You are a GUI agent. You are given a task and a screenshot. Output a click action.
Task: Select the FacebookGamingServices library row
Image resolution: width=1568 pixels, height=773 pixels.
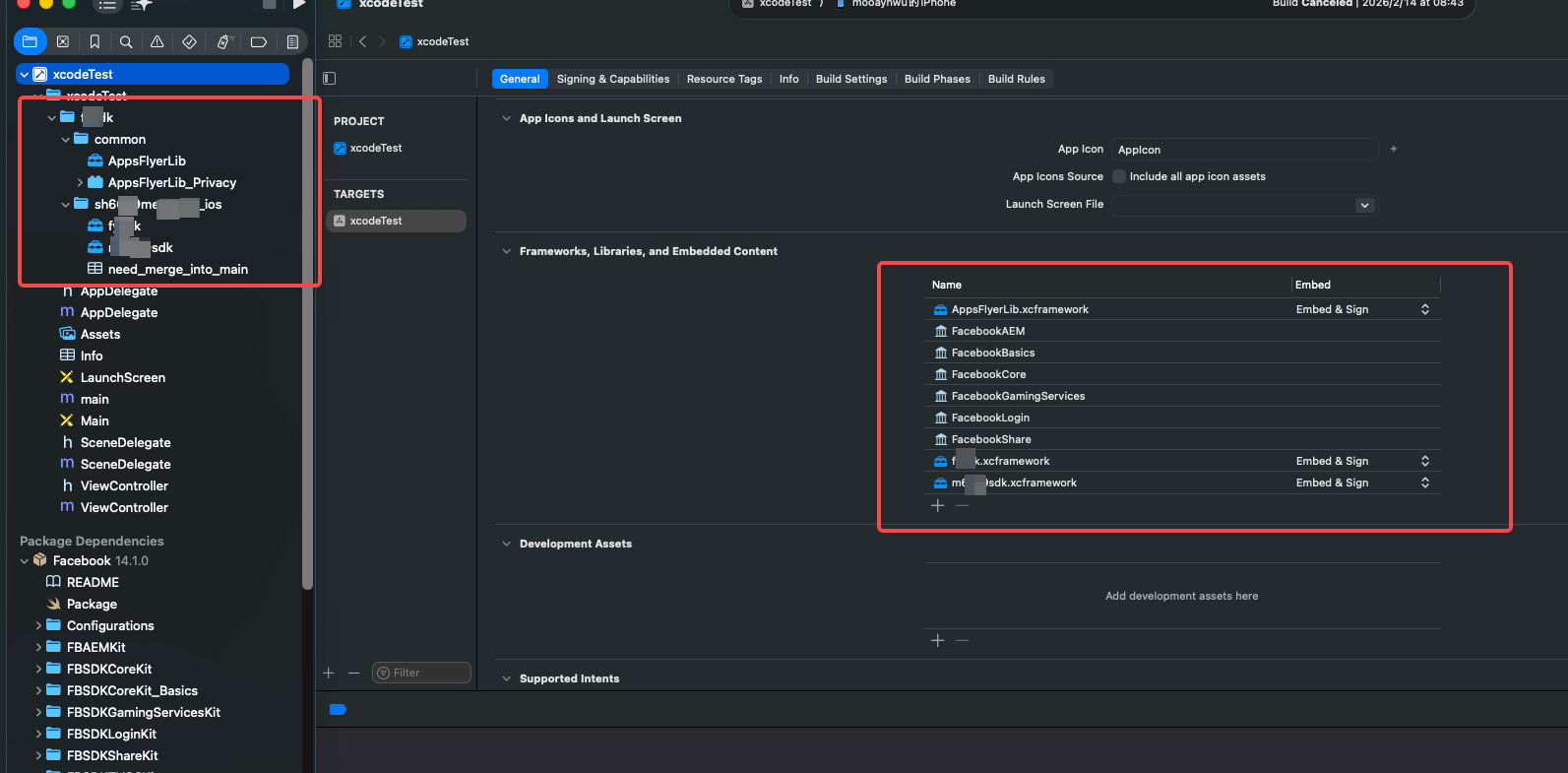(1182, 396)
